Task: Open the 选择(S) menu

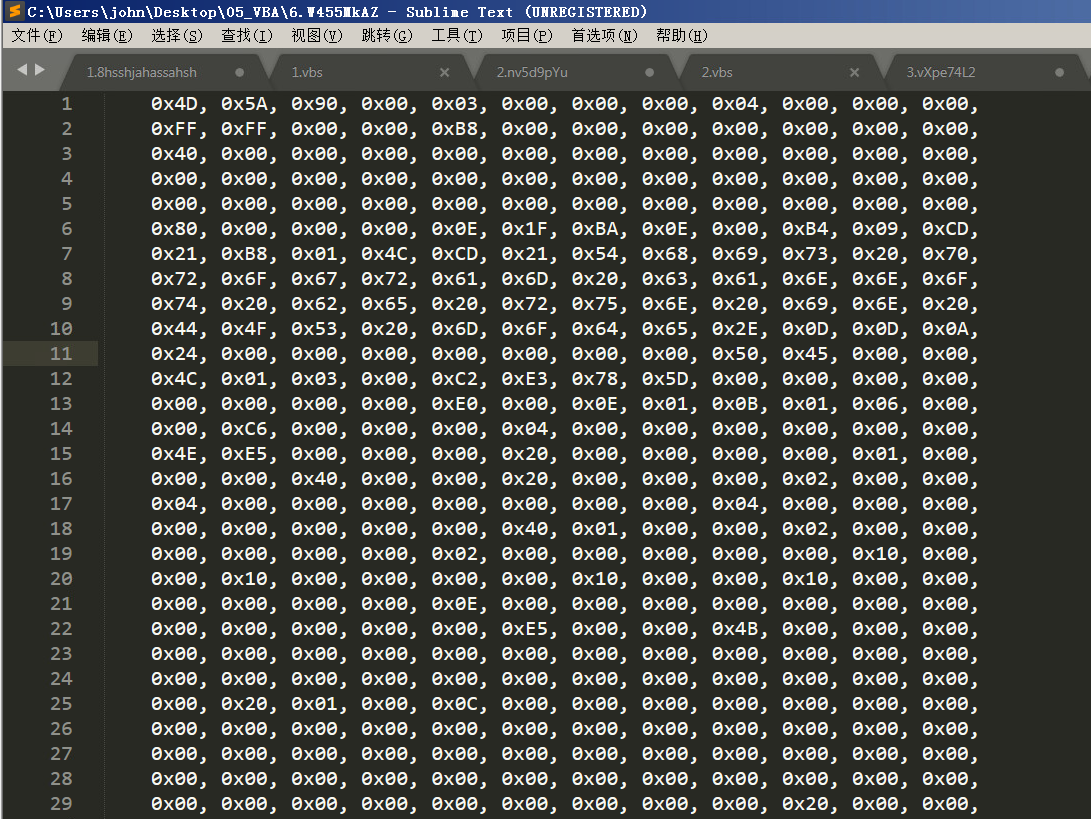Action: click(x=177, y=35)
